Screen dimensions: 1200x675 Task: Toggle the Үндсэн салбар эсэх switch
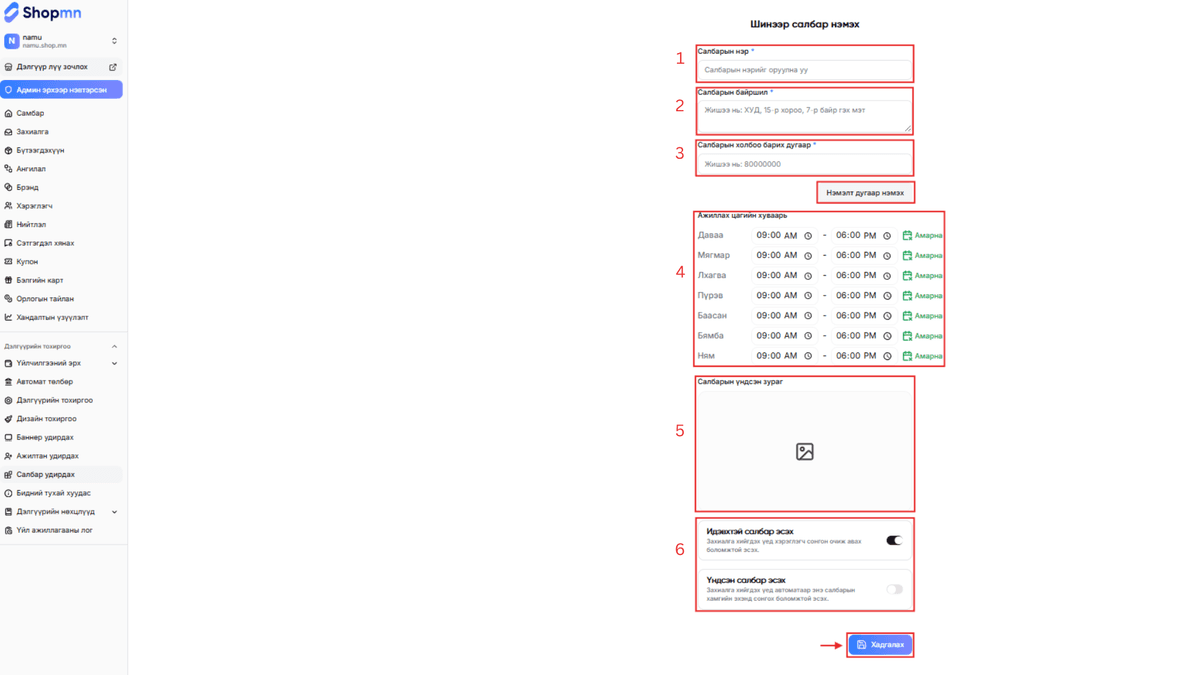point(893,589)
